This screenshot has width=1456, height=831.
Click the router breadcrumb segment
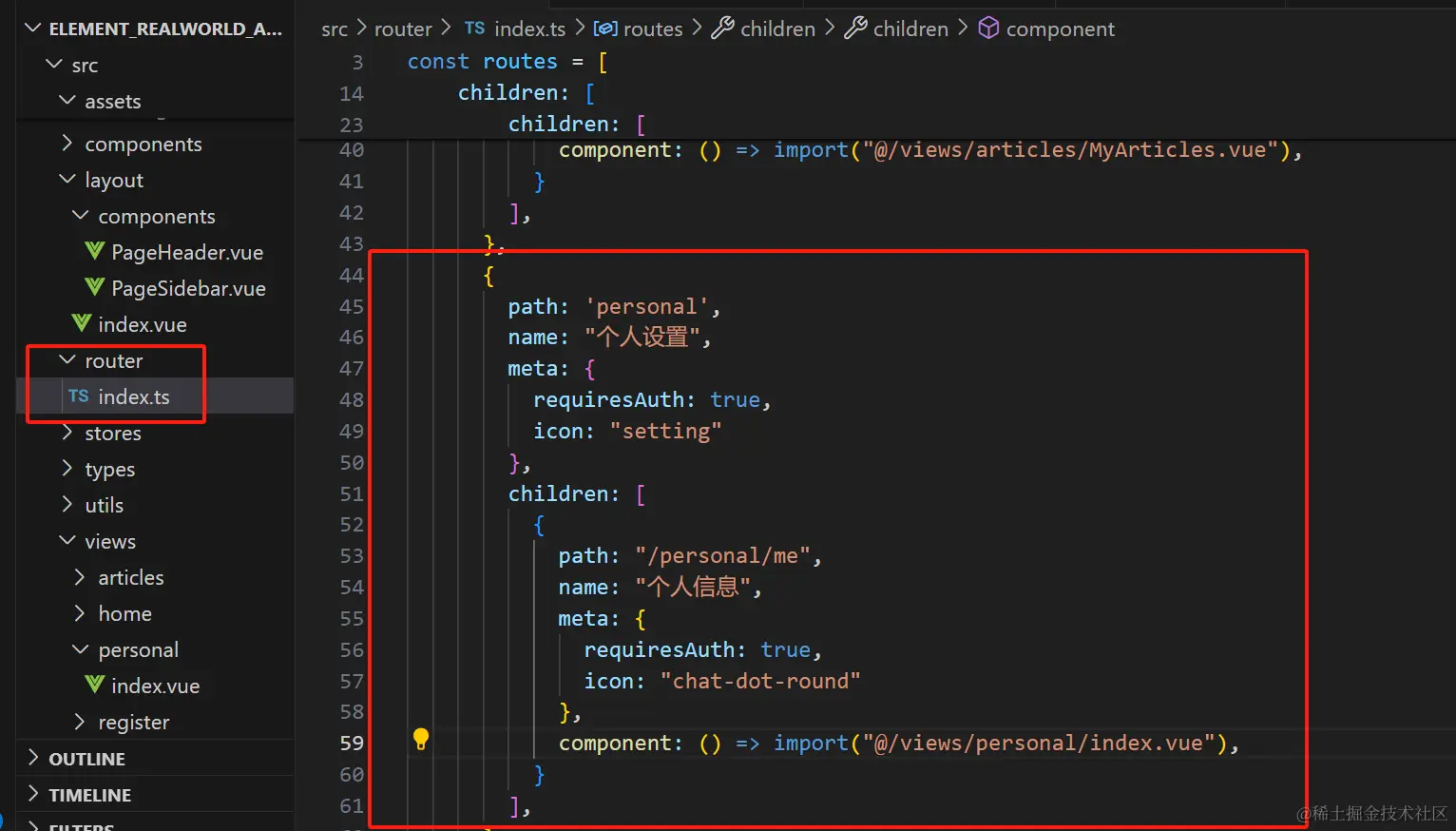pyautogui.click(x=403, y=29)
